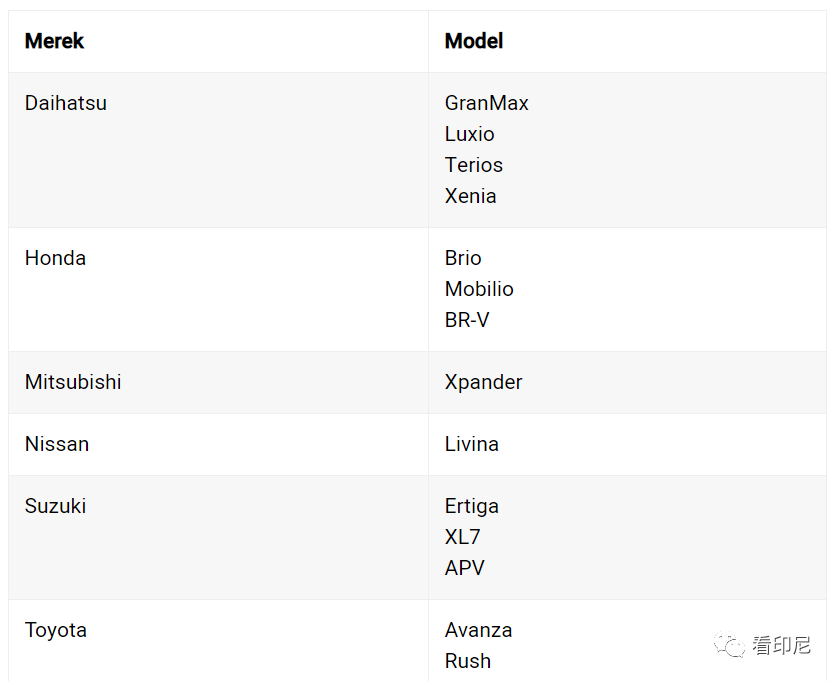Select the Xenia model text

[470, 196]
